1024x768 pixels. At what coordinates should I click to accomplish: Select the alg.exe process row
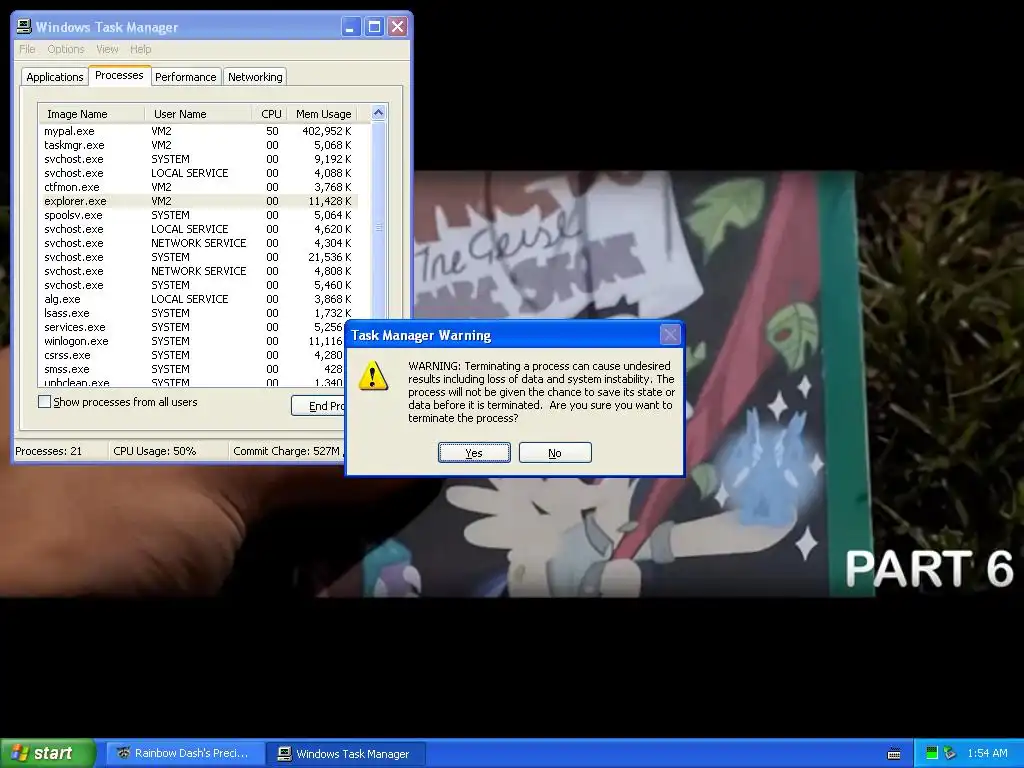click(198, 299)
